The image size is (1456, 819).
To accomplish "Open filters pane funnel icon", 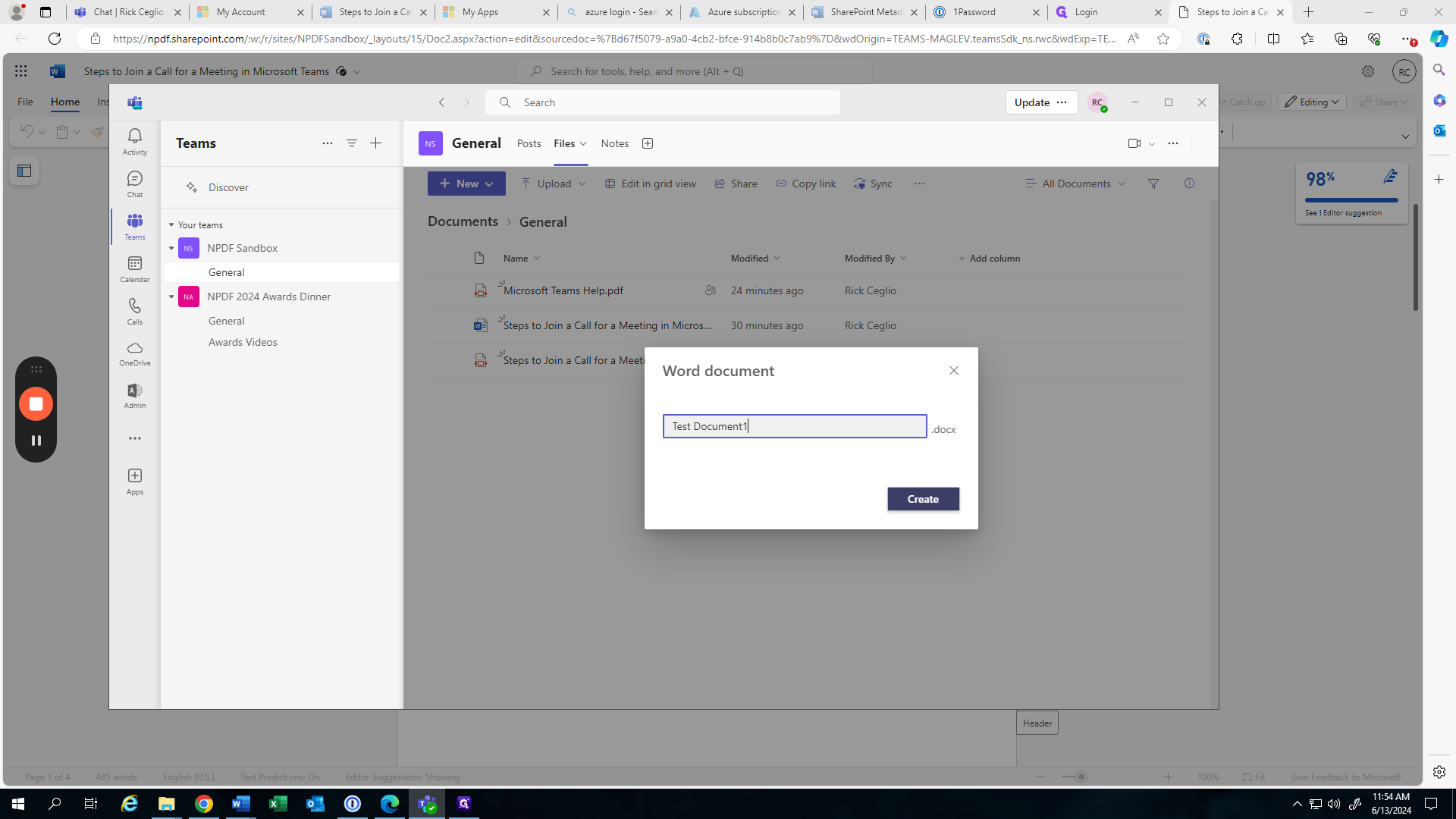I will pyautogui.click(x=1153, y=184).
